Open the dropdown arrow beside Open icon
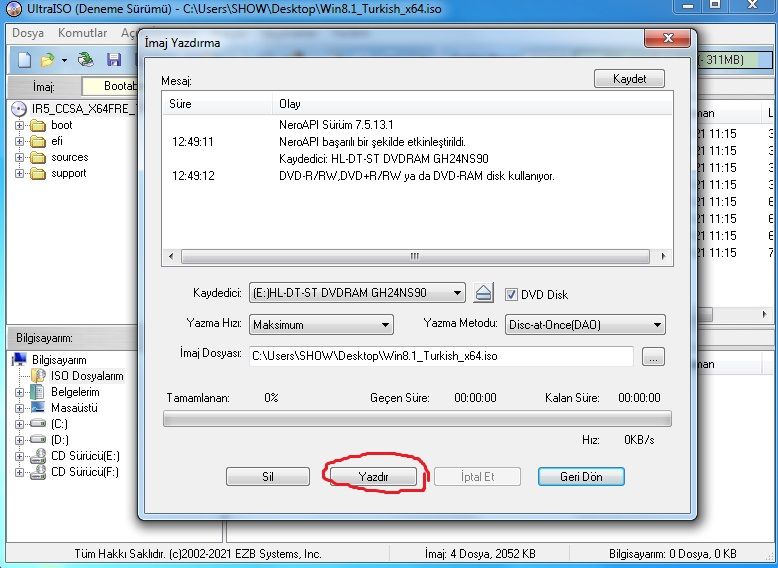This screenshot has width=778, height=568. 65,61
